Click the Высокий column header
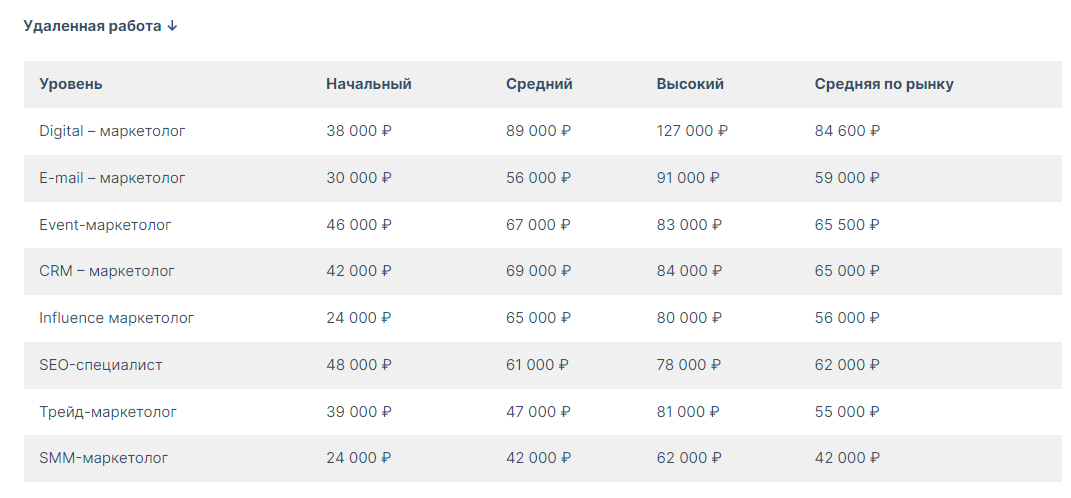 pyautogui.click(x=690, y=84)
